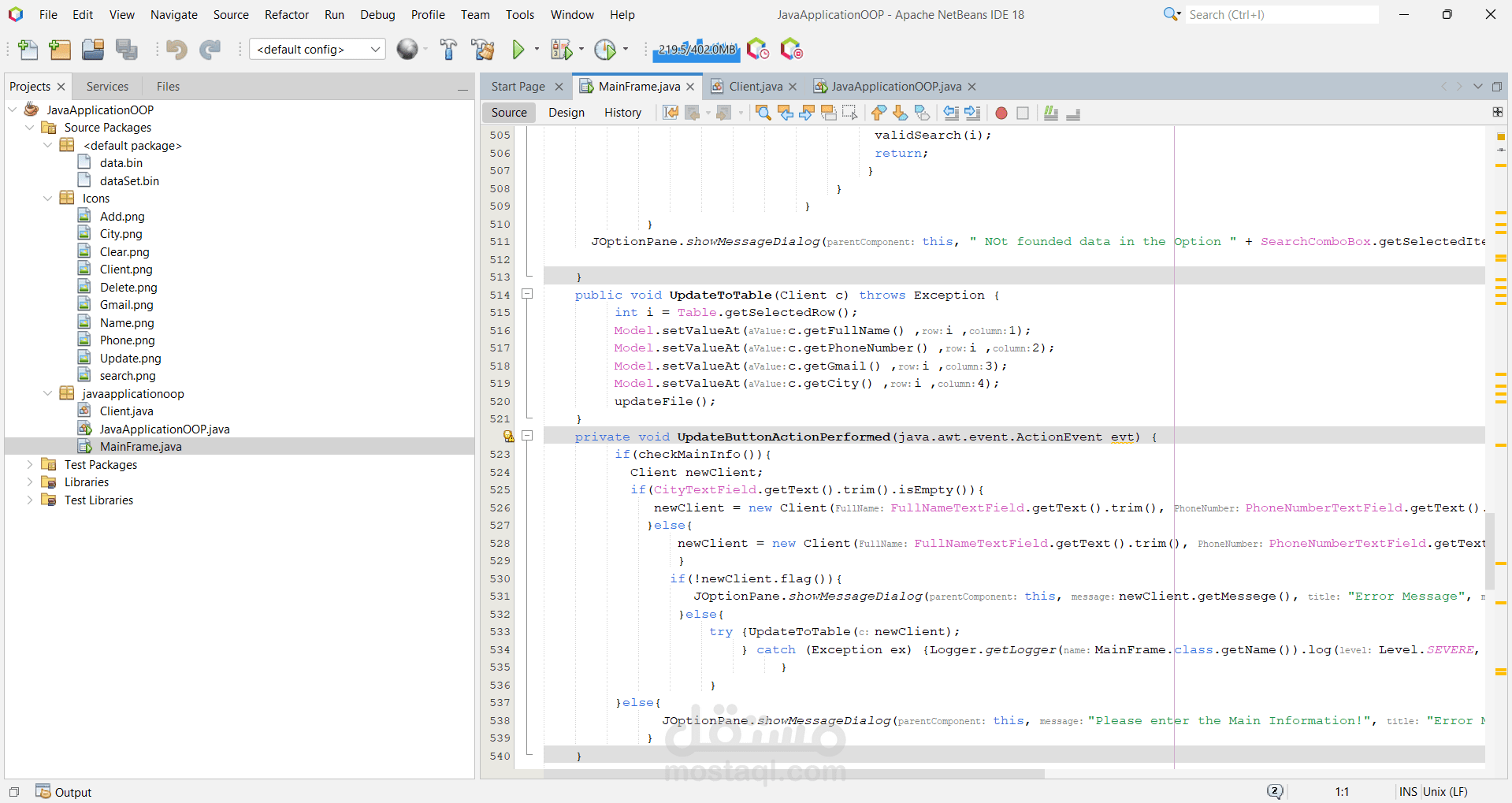The image size is (1512, 803).
Task: Click the Undo arrow icon
Action: 176,50
